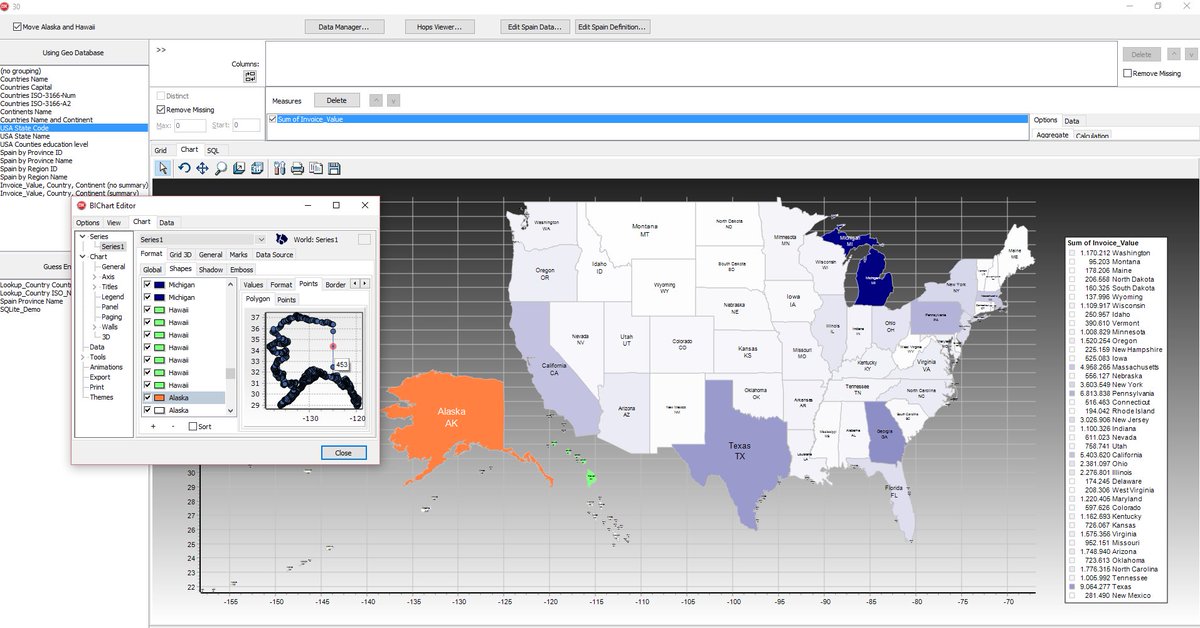
Task: Click the plus button below shapes list
Action: tap(153, 426)
